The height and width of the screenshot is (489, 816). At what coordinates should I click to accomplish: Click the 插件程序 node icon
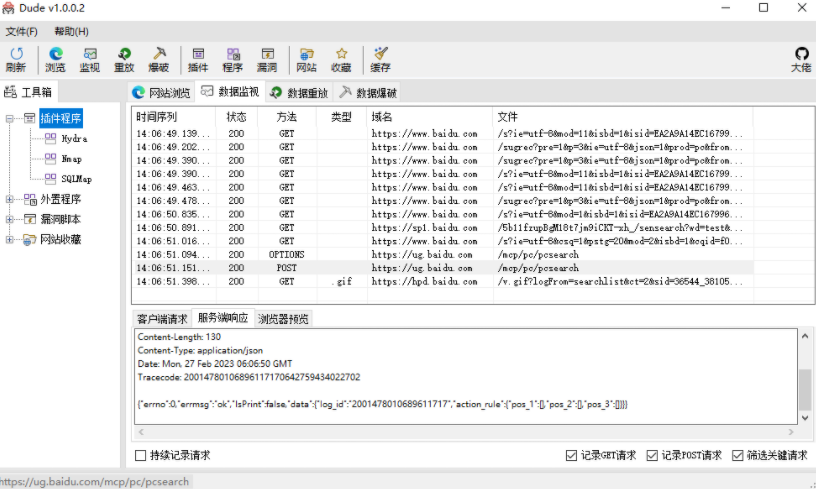tap(30, 118)
